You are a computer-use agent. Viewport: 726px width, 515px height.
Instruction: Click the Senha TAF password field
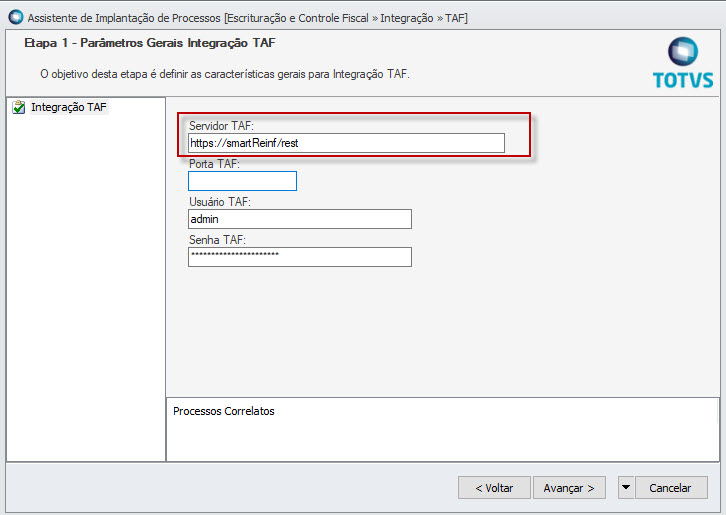[x=300, y=257]
